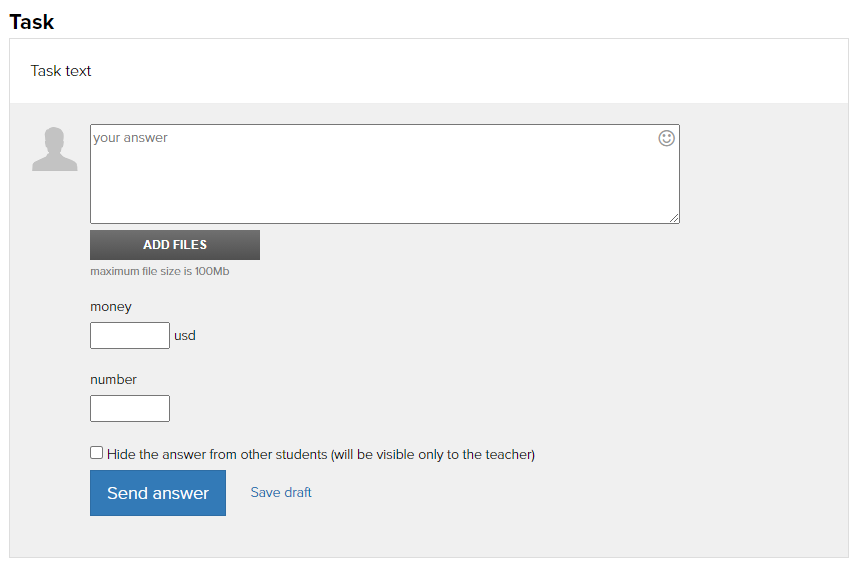Viewport: 860px width, 568px height.
Task: Click the number input field
Action: tap(130, 408)
